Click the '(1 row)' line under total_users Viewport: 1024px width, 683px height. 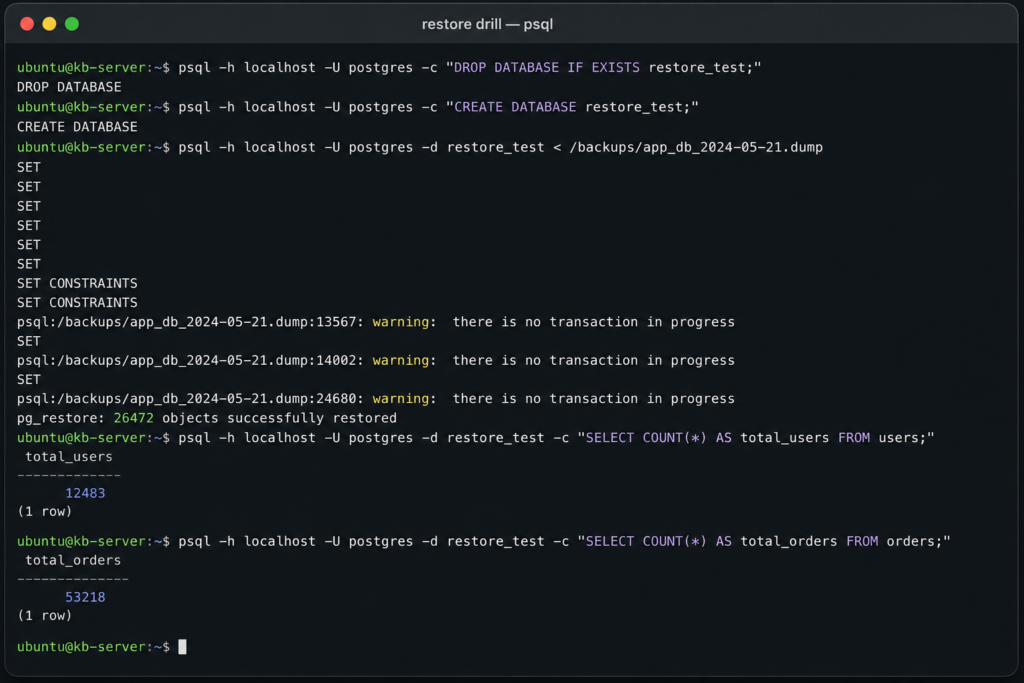[44, 511]
